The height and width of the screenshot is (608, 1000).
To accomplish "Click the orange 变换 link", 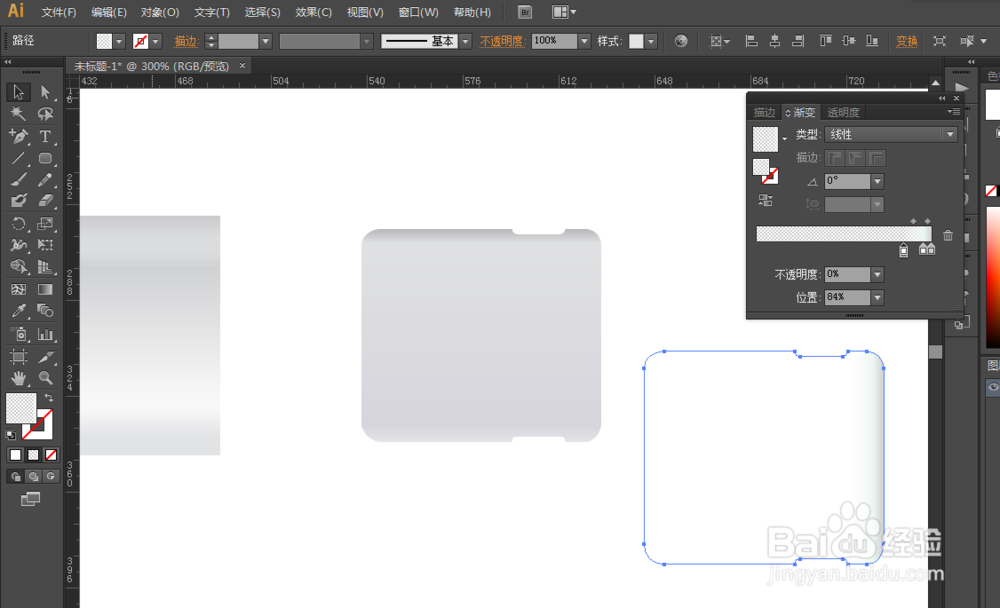I will [x=906, y=41].
